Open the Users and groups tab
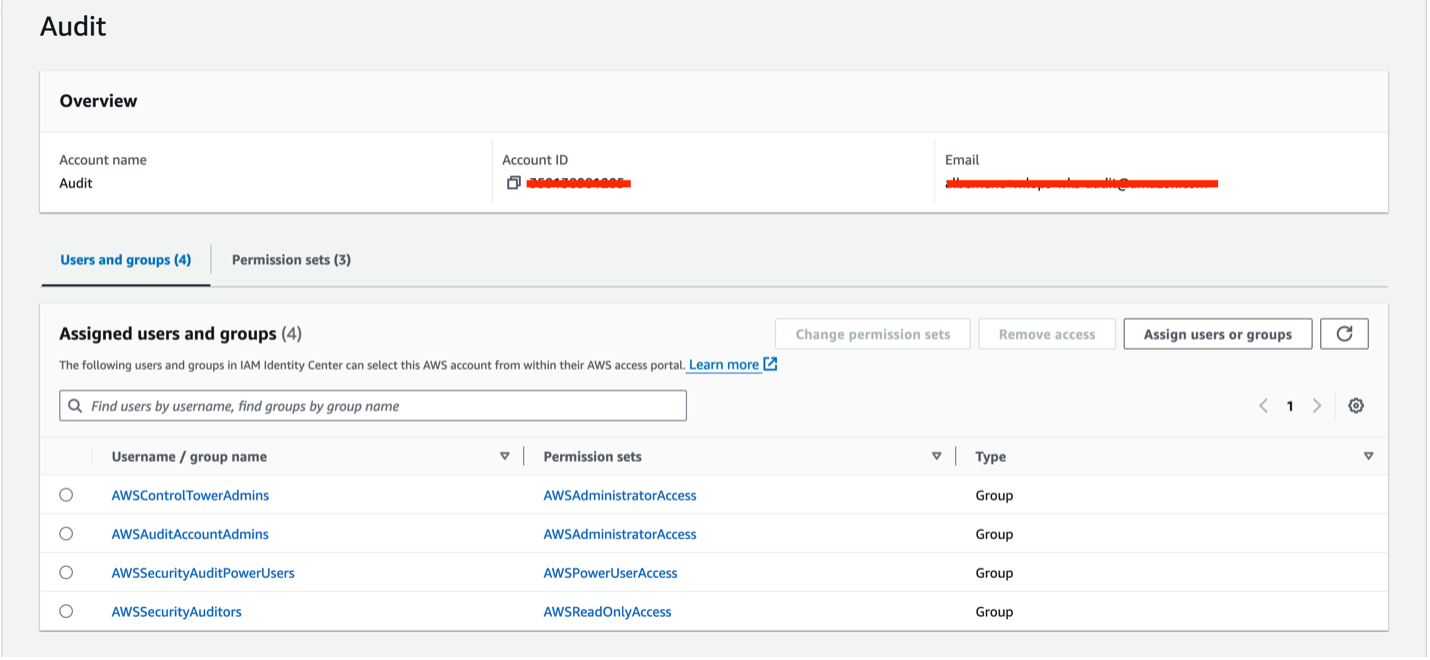This screenshot has width=1430, height=660. click(x=125, y=260)
